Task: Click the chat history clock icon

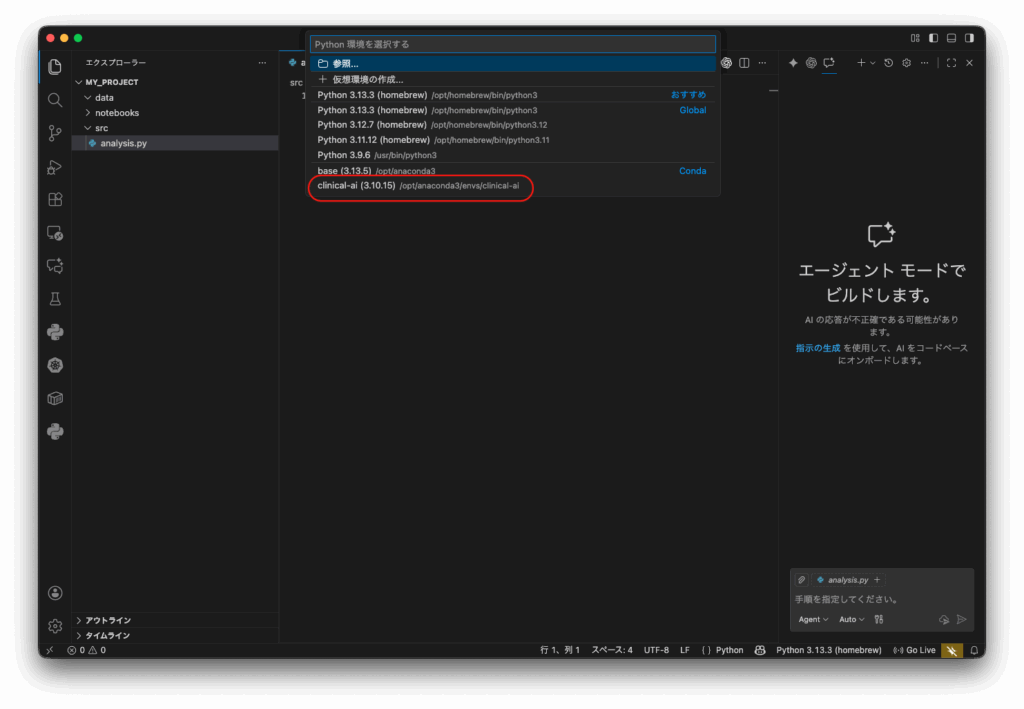Action: pos(888,63)
